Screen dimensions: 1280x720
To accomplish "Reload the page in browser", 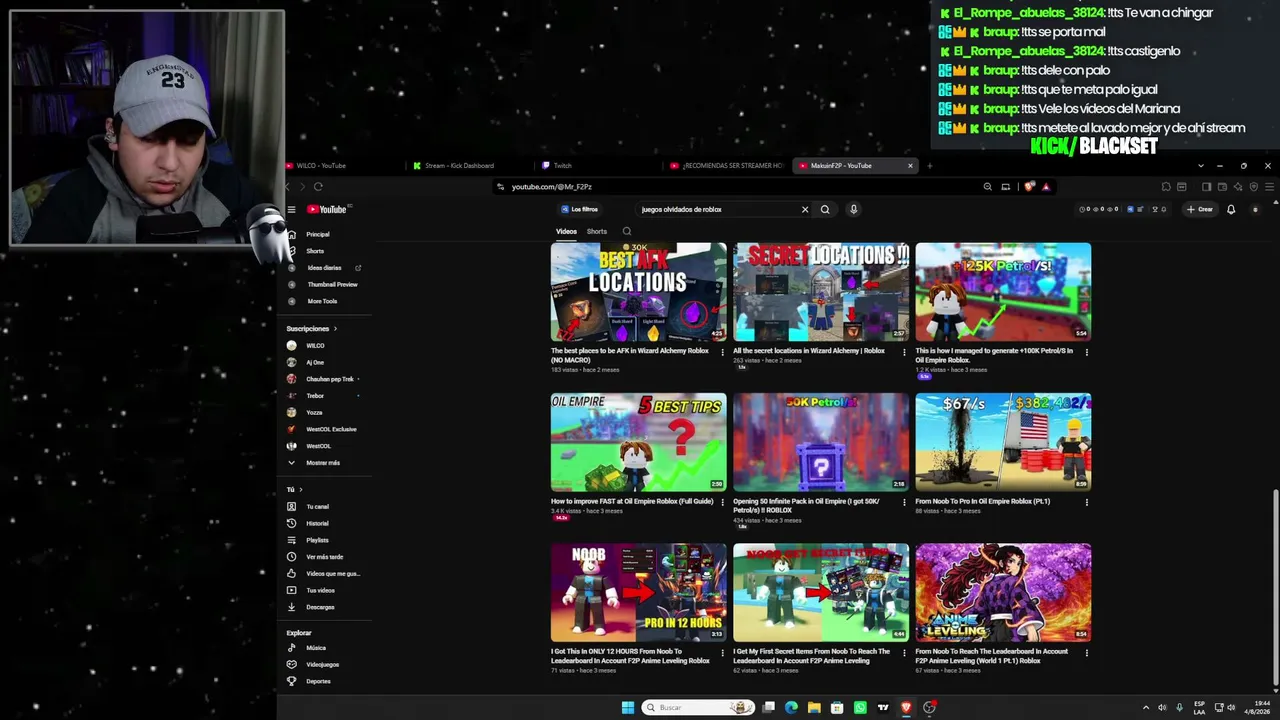I will [x=318, y=187].
